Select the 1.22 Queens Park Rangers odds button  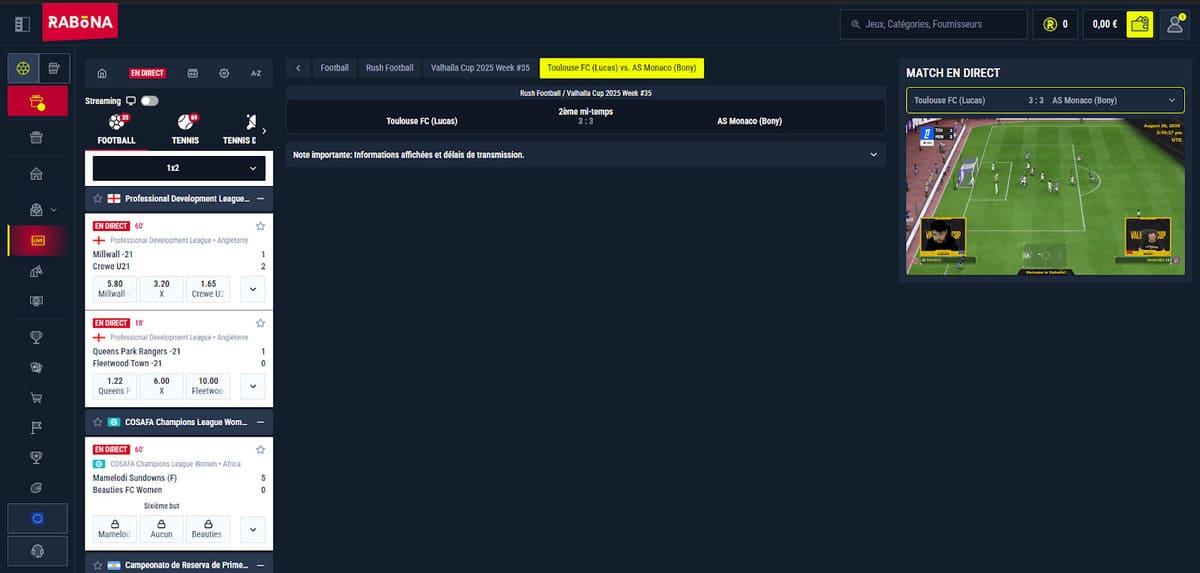pyautogui.click(x=115, y=386)
